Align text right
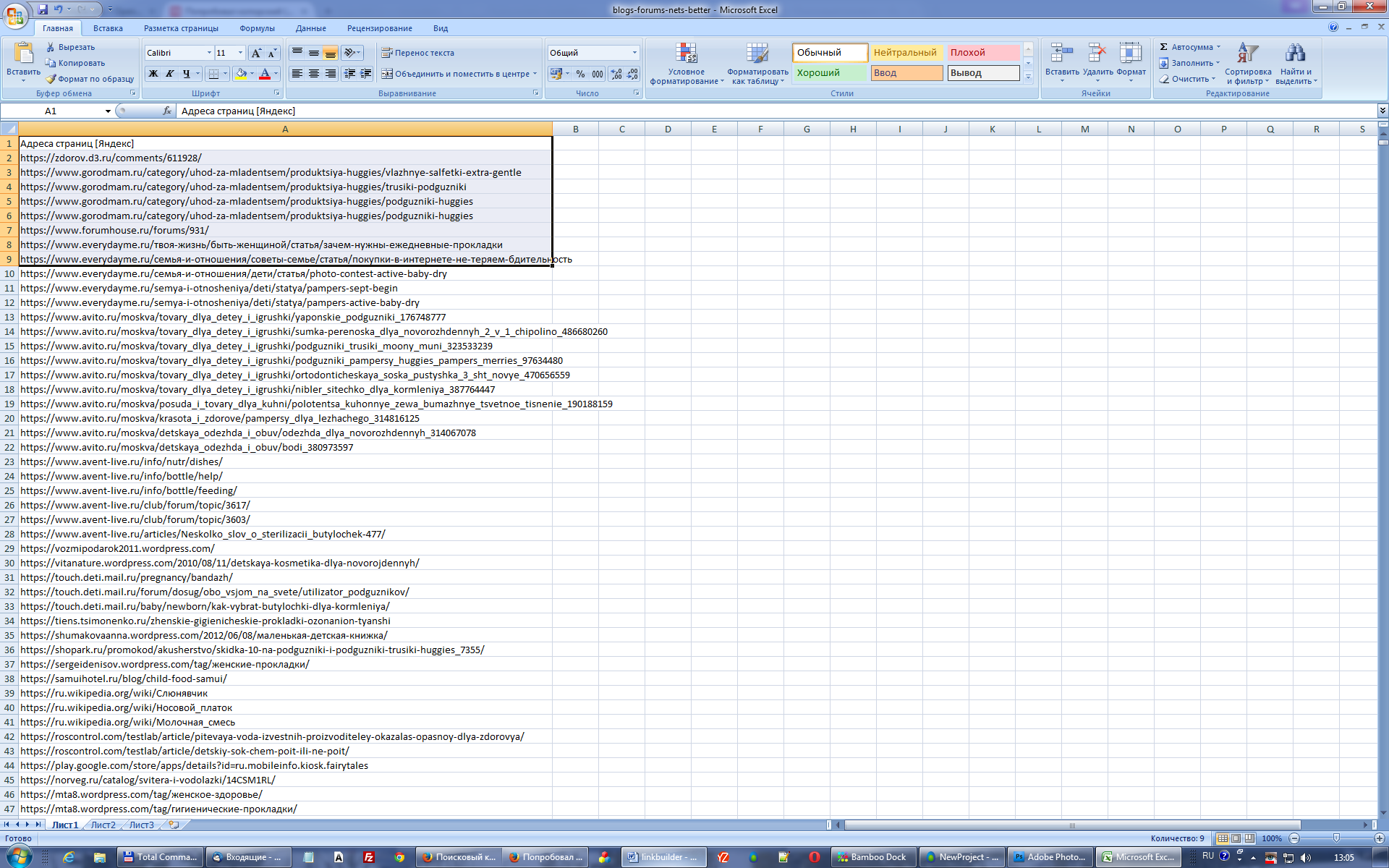This screenshot has width=1389, height=868. coord(330,74)
